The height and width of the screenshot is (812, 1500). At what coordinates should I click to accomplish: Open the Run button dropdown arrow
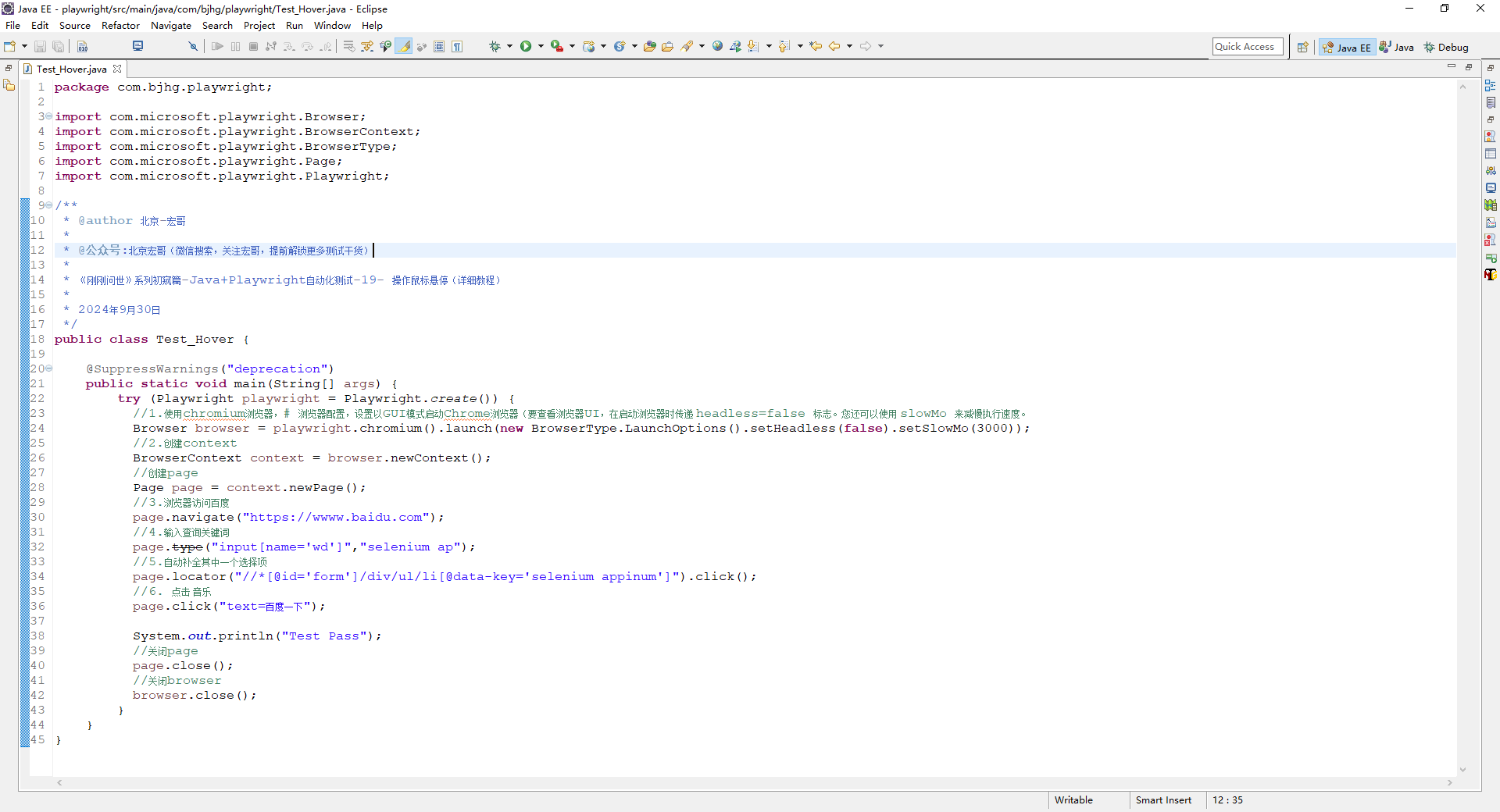(541, 47)
